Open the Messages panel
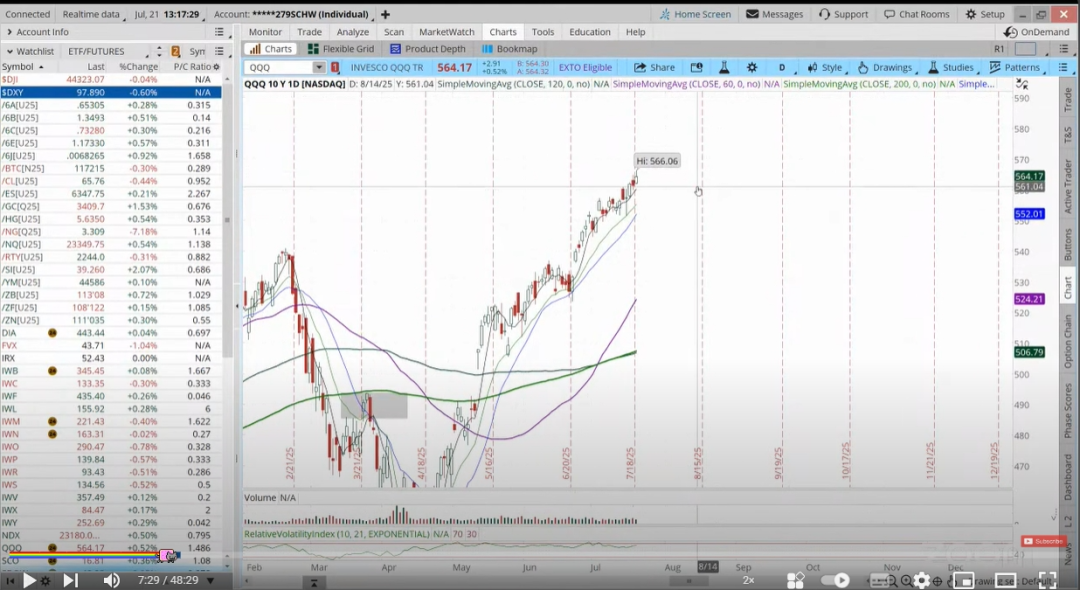The width and height of the screenshot is (1080, 590). pos(774,14)
